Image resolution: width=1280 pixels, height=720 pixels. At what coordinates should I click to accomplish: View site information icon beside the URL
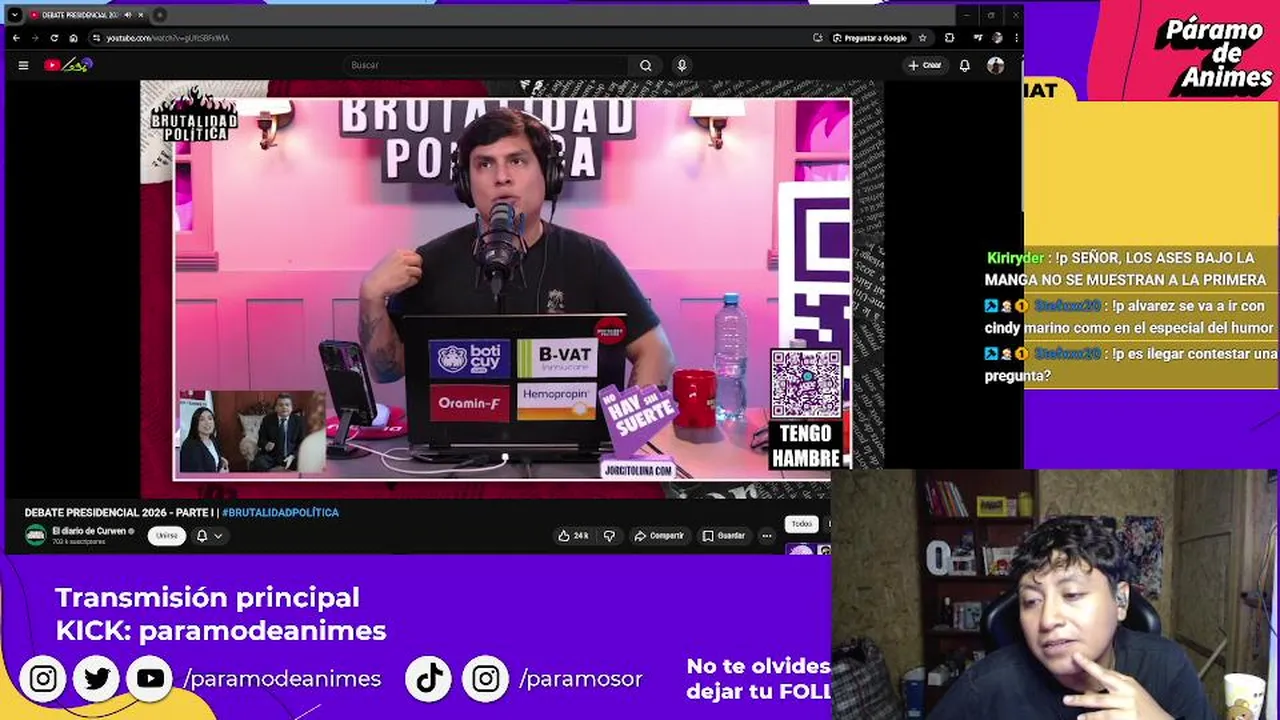97,38
